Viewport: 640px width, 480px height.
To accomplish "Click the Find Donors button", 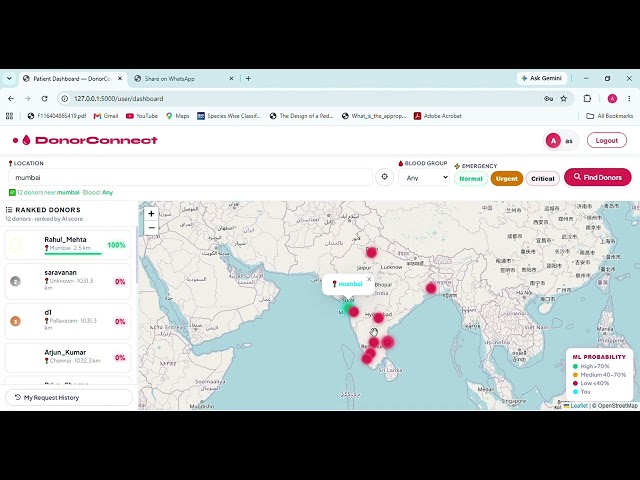I will click(598, 177).
